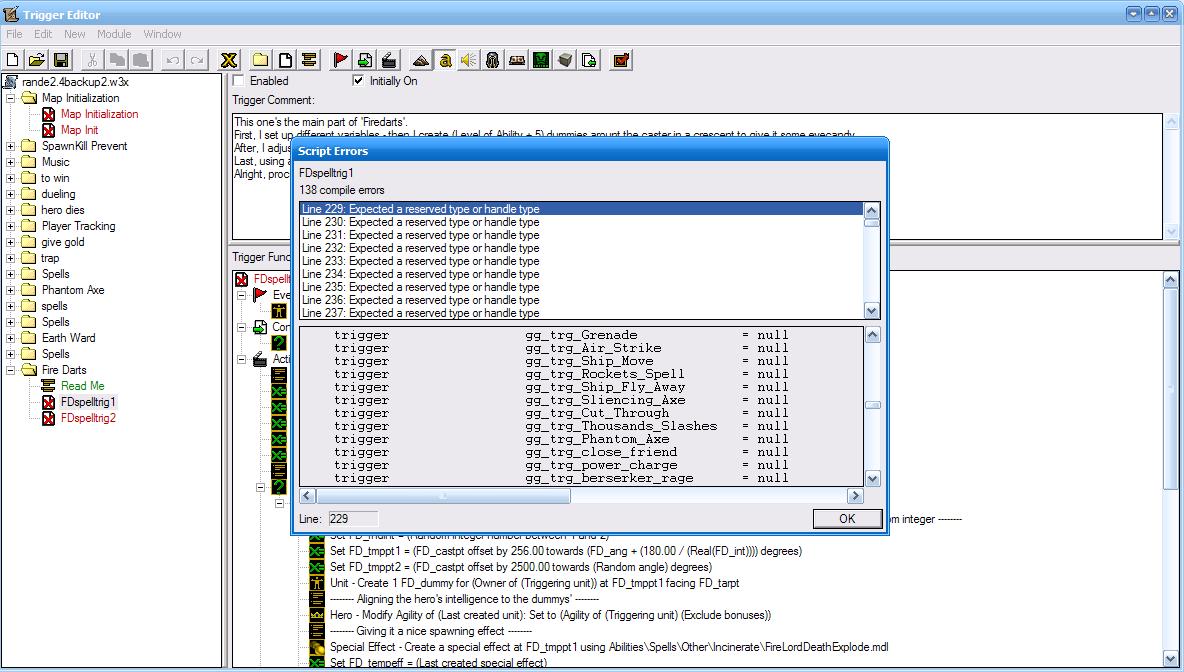Image resolution: width=1184 pixels, height=672 pixels.
Task: Expand the Player Tracking folder
Action: click(x=11, y=226)
